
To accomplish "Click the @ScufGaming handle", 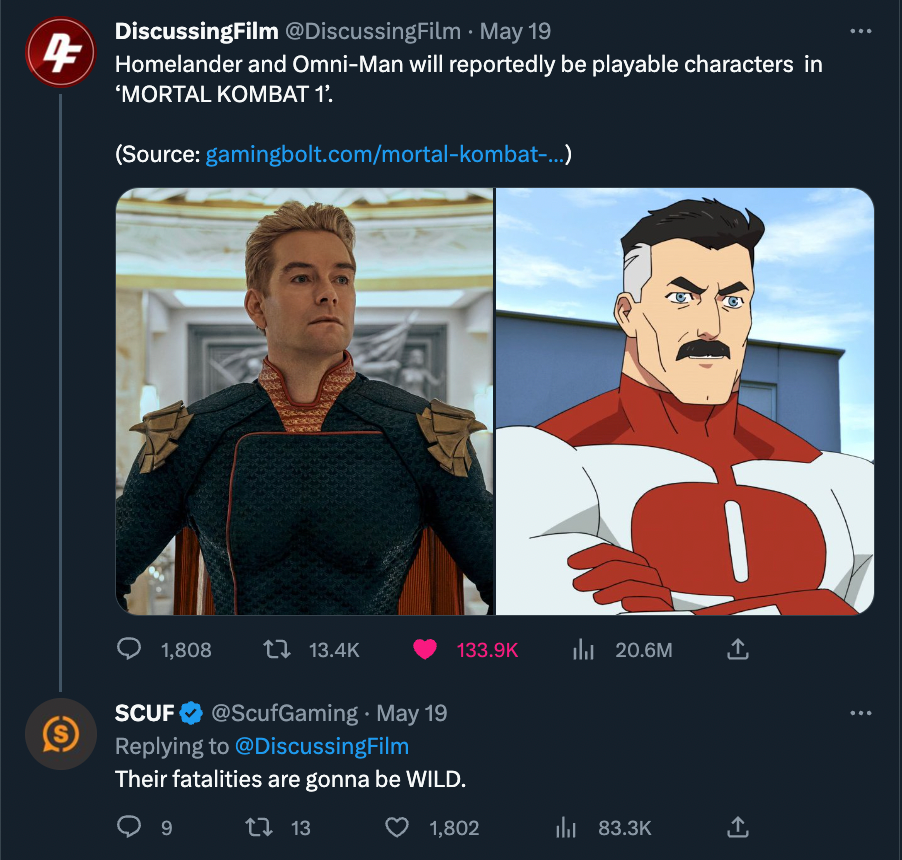I will coord(284,713).
